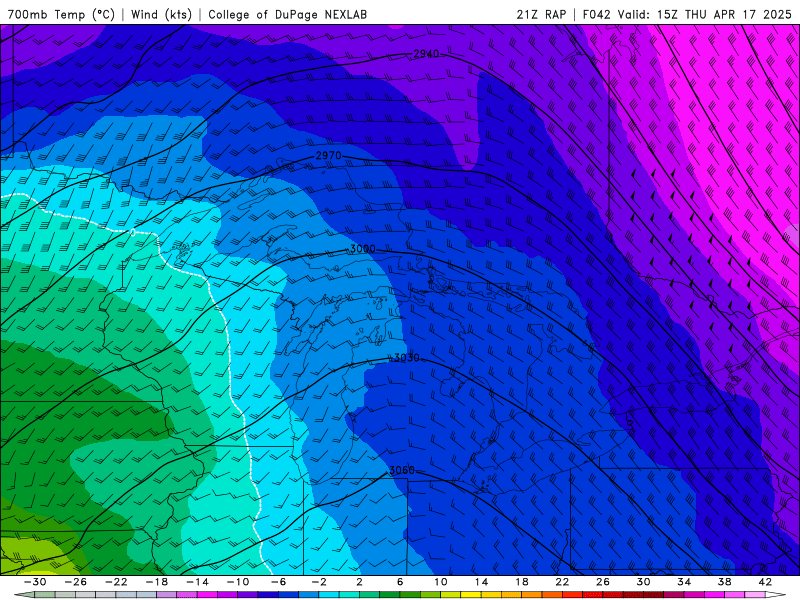Click College of DuPage NEXLAB text
The width and height of the screenshot is (800, 600).
(287, 14)
